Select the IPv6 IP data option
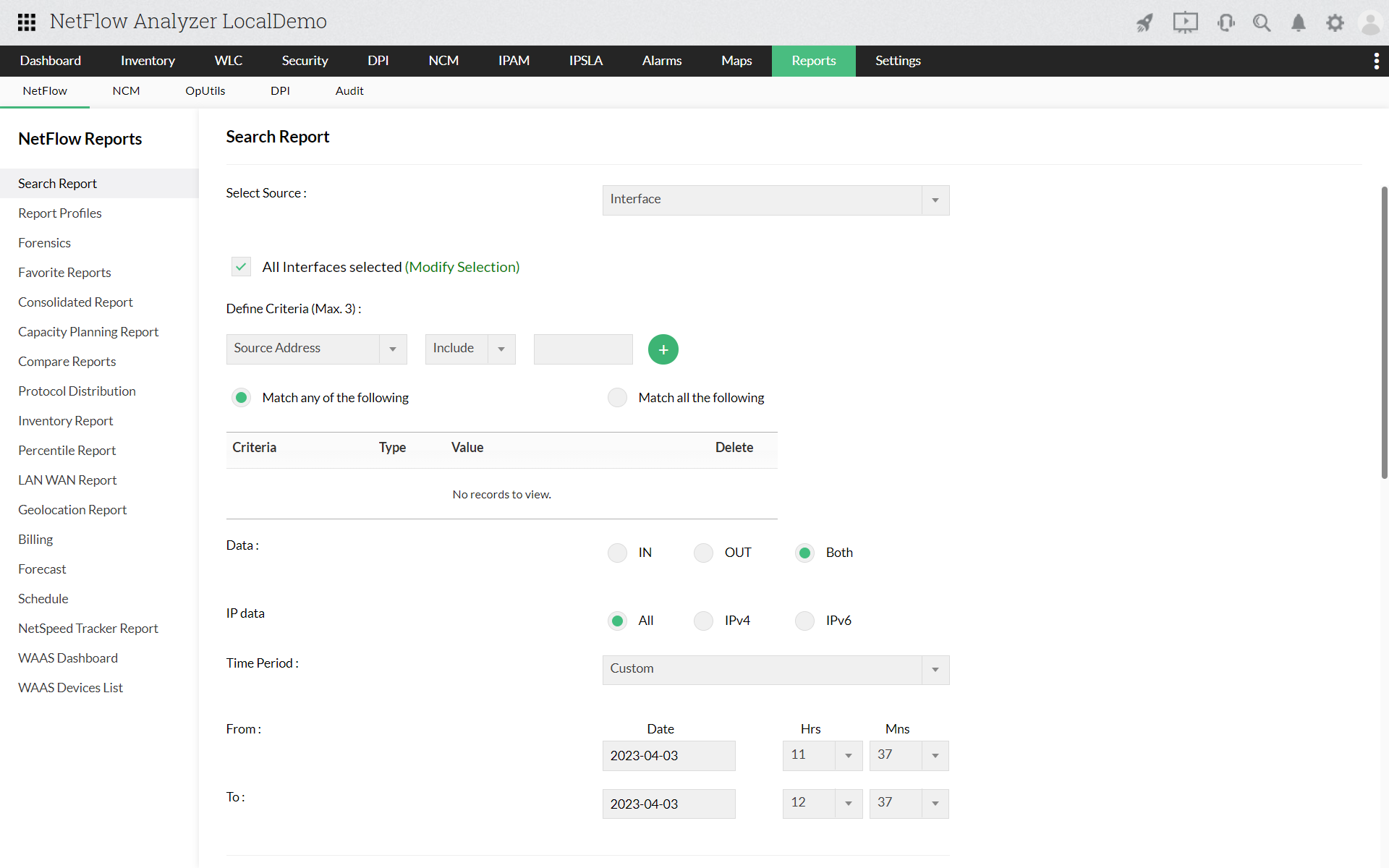This screenshot has height=868, width=1389. pos(804,621)
